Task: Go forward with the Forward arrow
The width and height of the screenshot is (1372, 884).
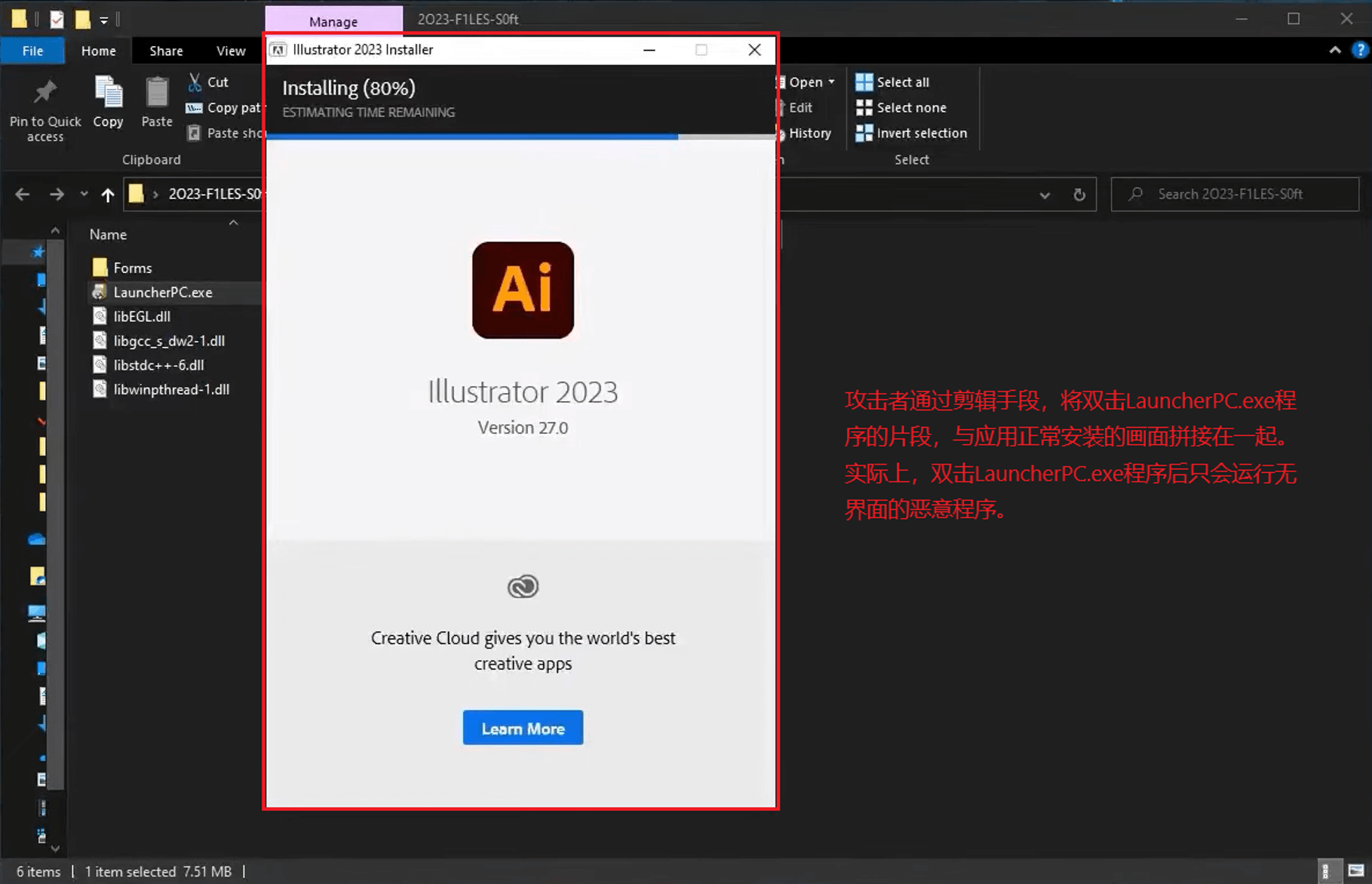Action: point(57,195)
